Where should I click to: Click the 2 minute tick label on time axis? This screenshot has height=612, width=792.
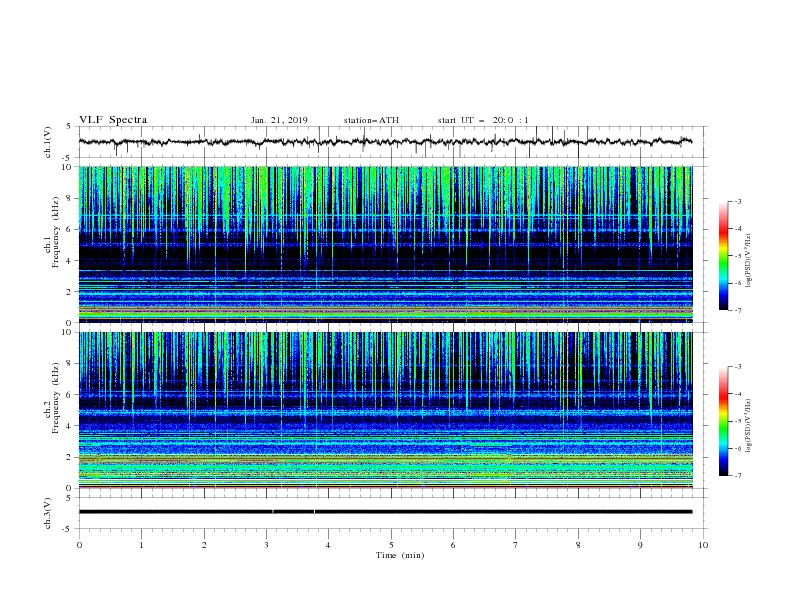coord(204,545)
